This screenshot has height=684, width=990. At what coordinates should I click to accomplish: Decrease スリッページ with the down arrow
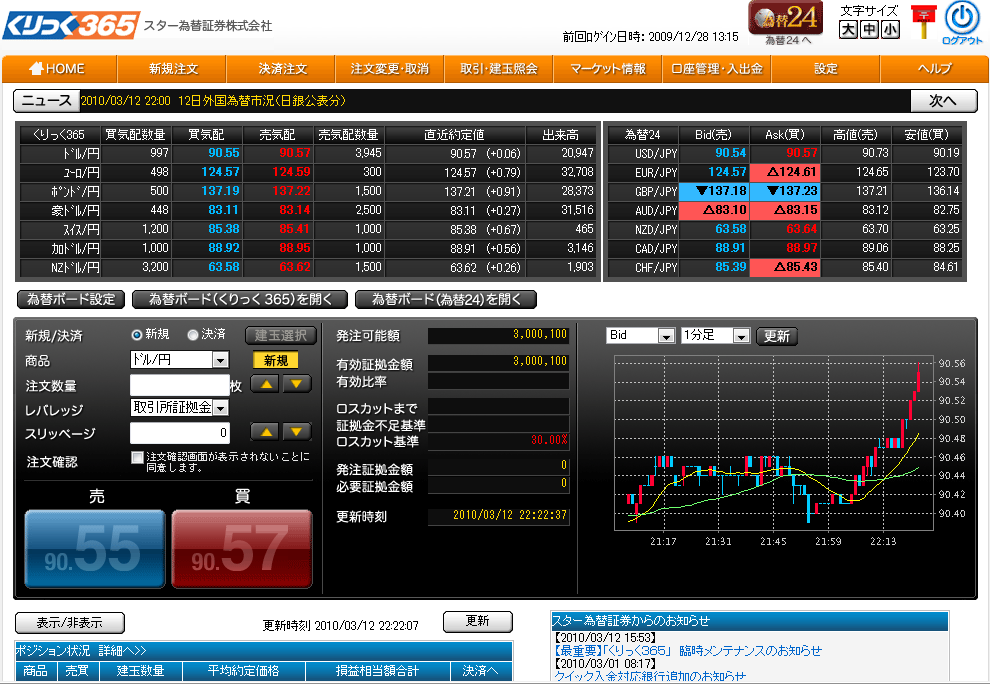297,432
